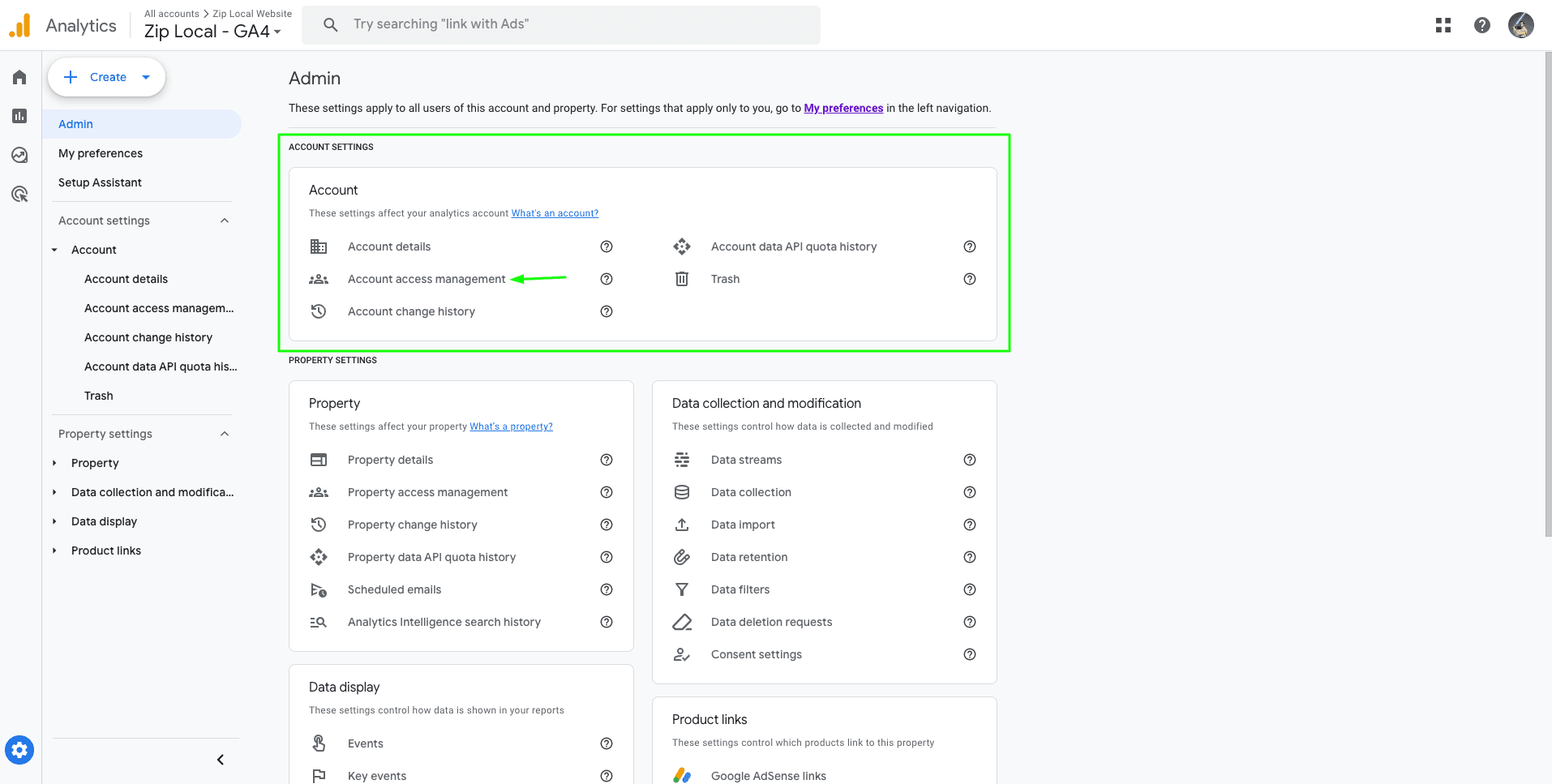Expand the Product links tree item
Image resolution: width=1552 pixels, height=784 pixels.
[x=54, y=551]
